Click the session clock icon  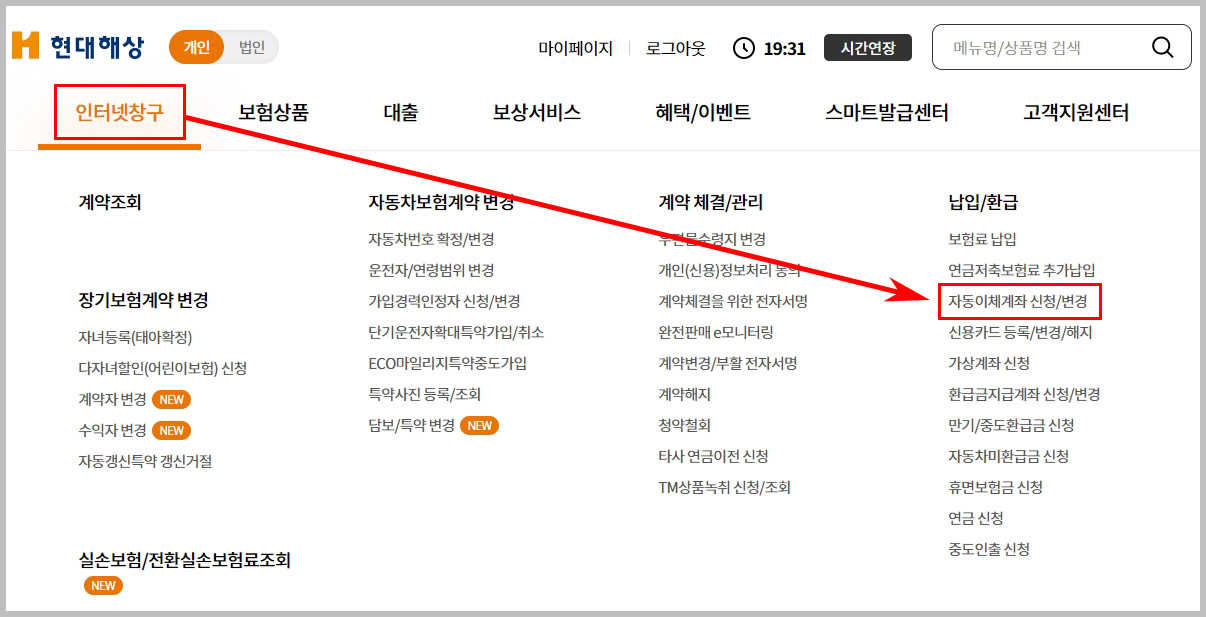click(x=744, y=47)
